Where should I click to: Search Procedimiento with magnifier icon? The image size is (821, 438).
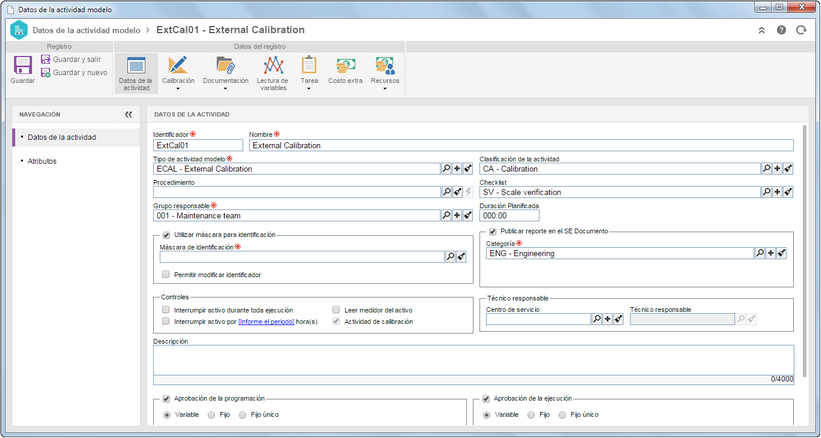pos(447,192)
